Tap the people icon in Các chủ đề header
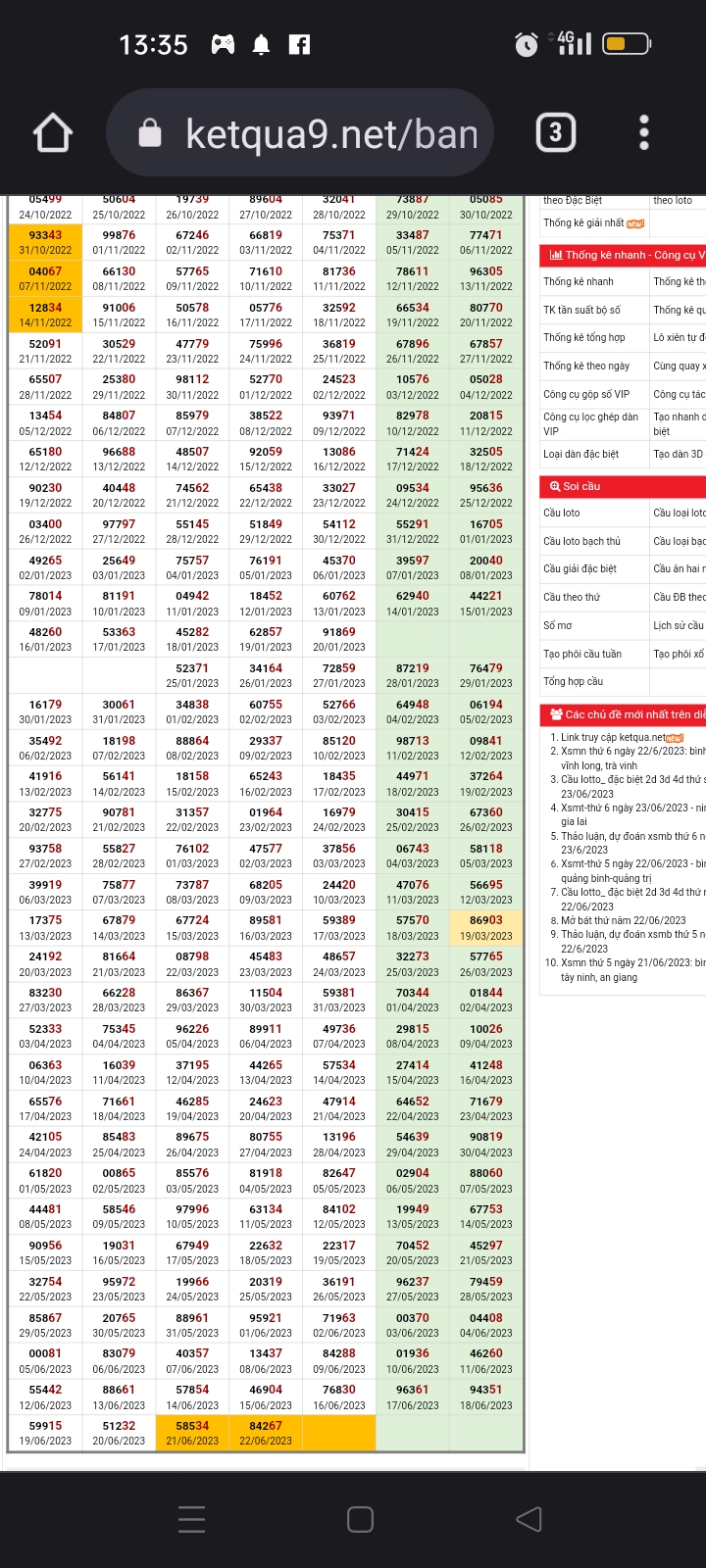The width and height of the screenshot is (706, 1568). (555, 714)
